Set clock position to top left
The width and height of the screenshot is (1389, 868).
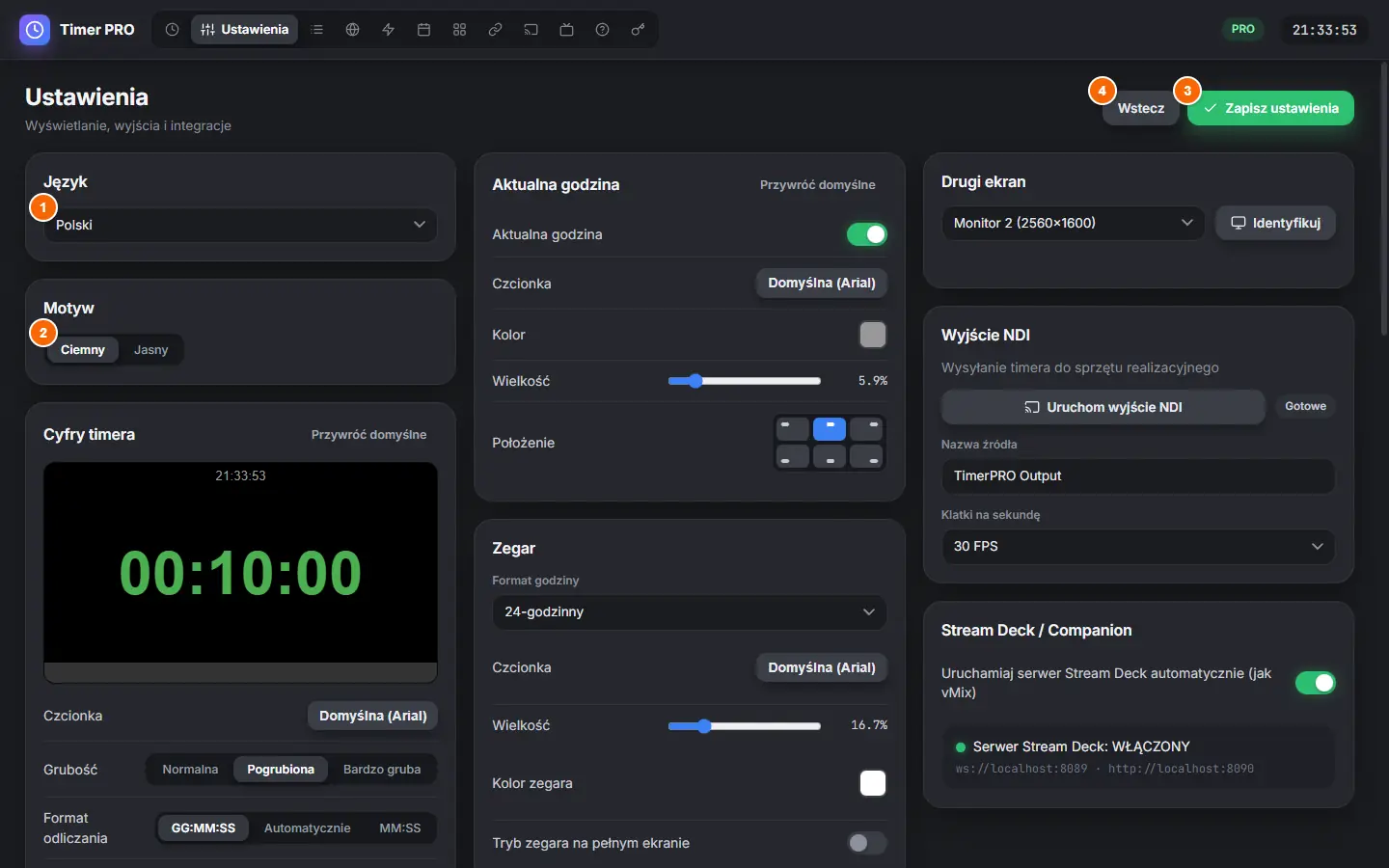793,428
